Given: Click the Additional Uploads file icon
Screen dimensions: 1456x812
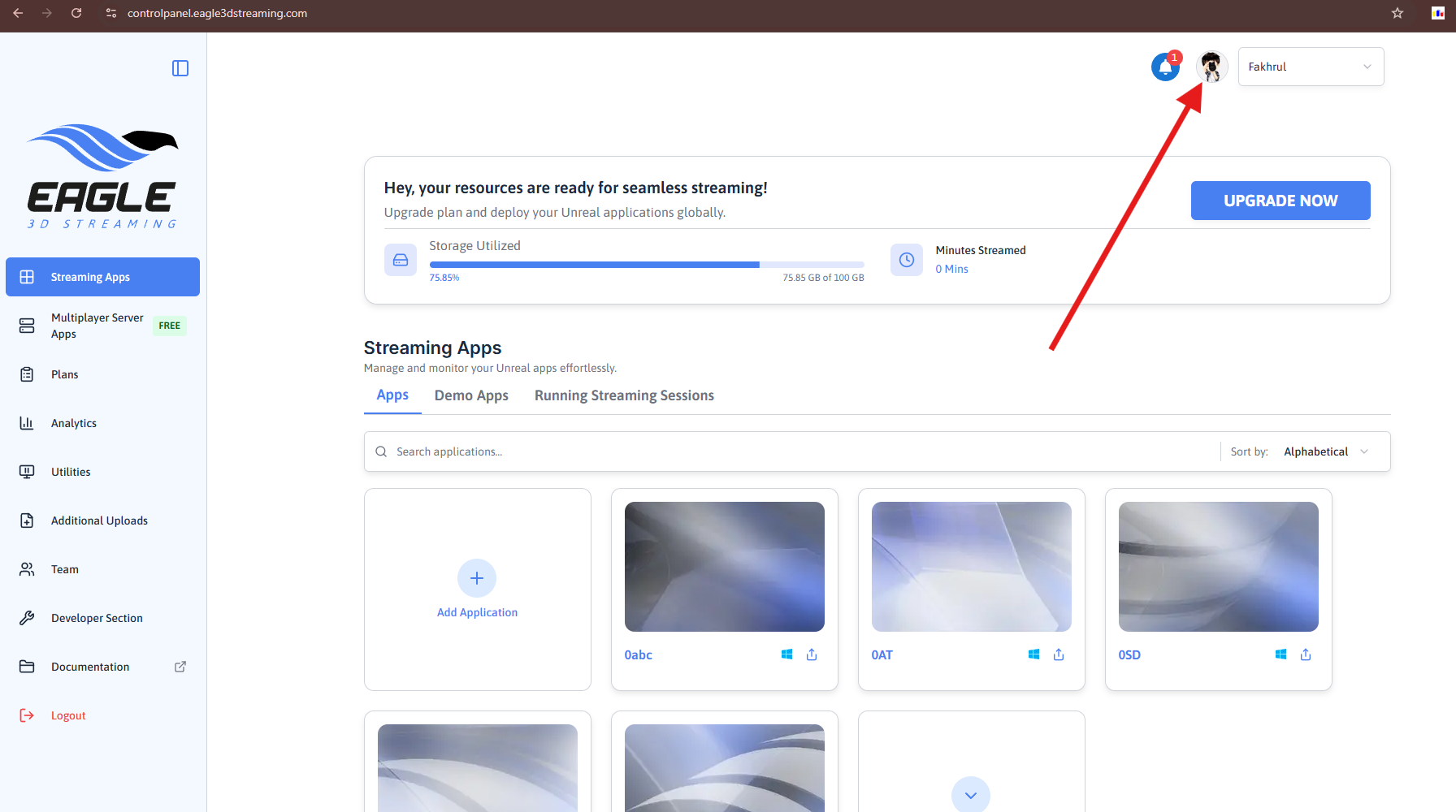Looking at the screenshot, I should click(27, 520).
